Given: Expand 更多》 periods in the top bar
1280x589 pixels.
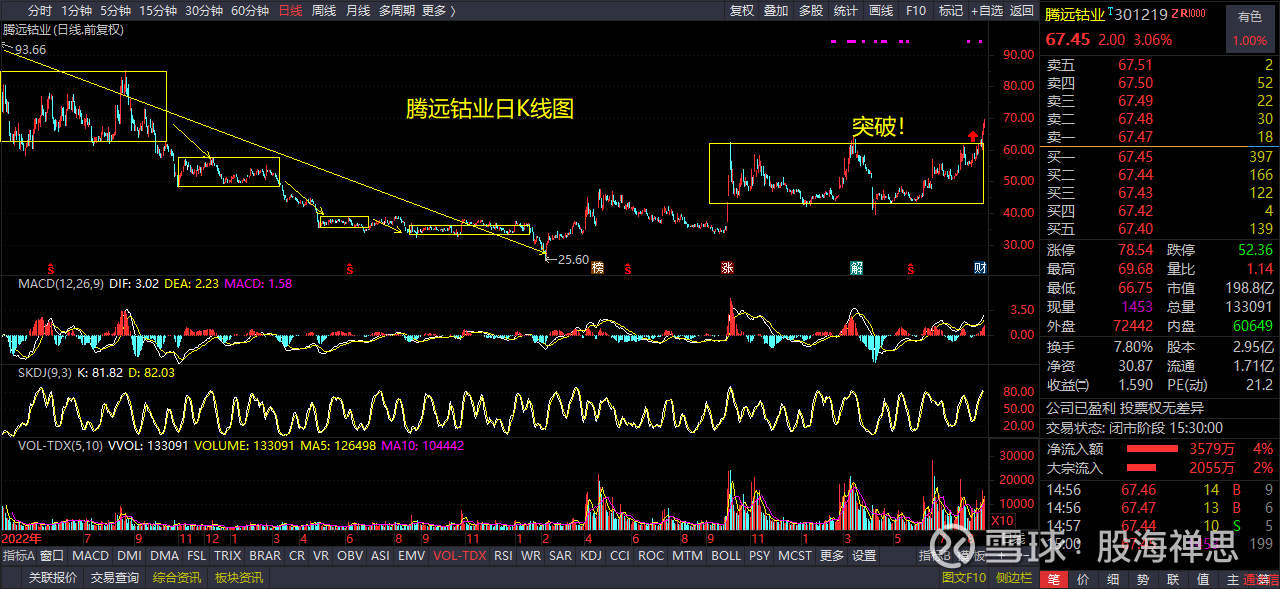Looking at the screenshot, I should [439, 11].
